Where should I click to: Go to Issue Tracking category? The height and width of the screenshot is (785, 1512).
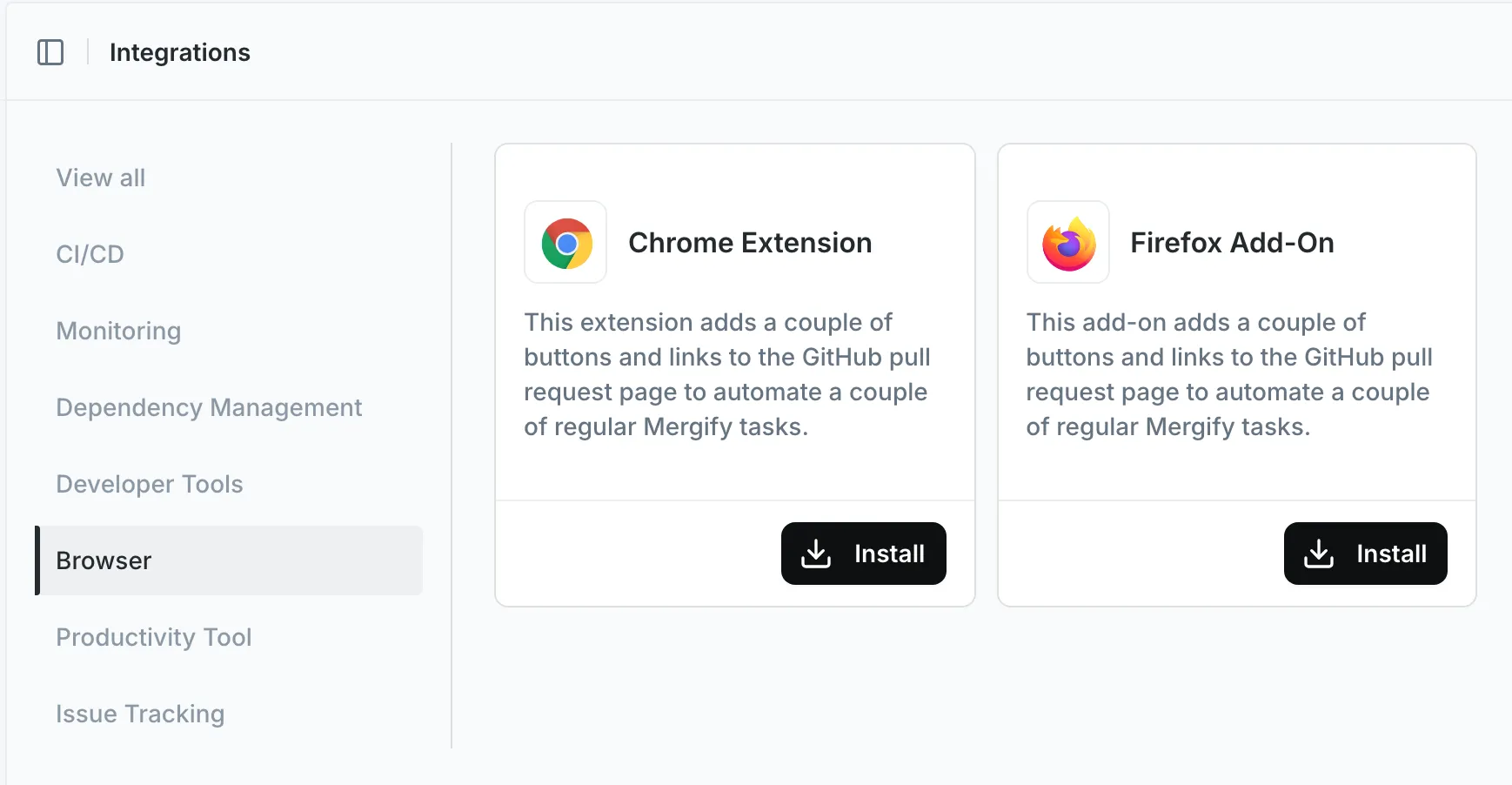(140, 714)
